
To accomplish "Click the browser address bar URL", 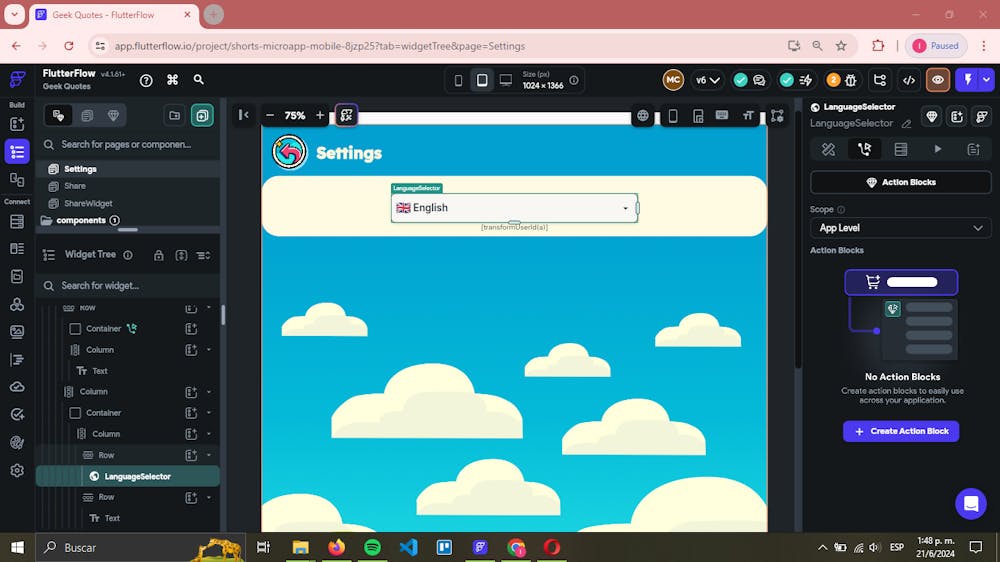I will [320, 46].
